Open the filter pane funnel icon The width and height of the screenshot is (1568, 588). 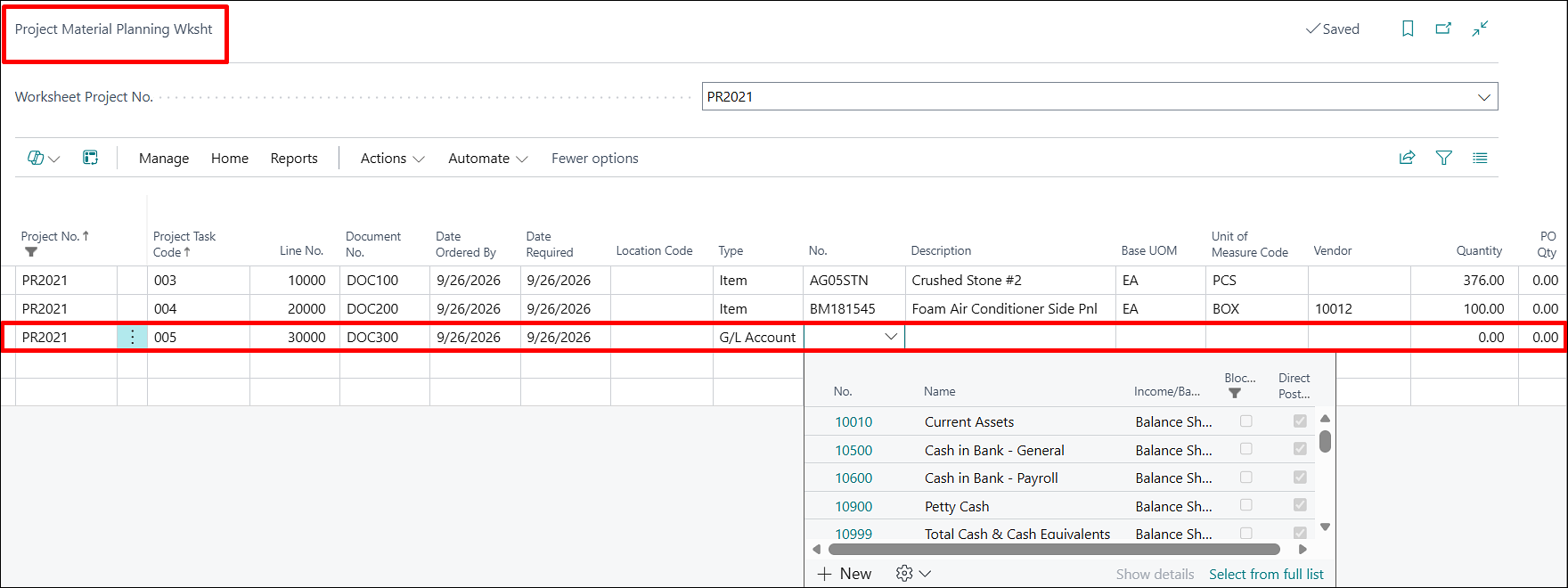tap(1444, 158)
